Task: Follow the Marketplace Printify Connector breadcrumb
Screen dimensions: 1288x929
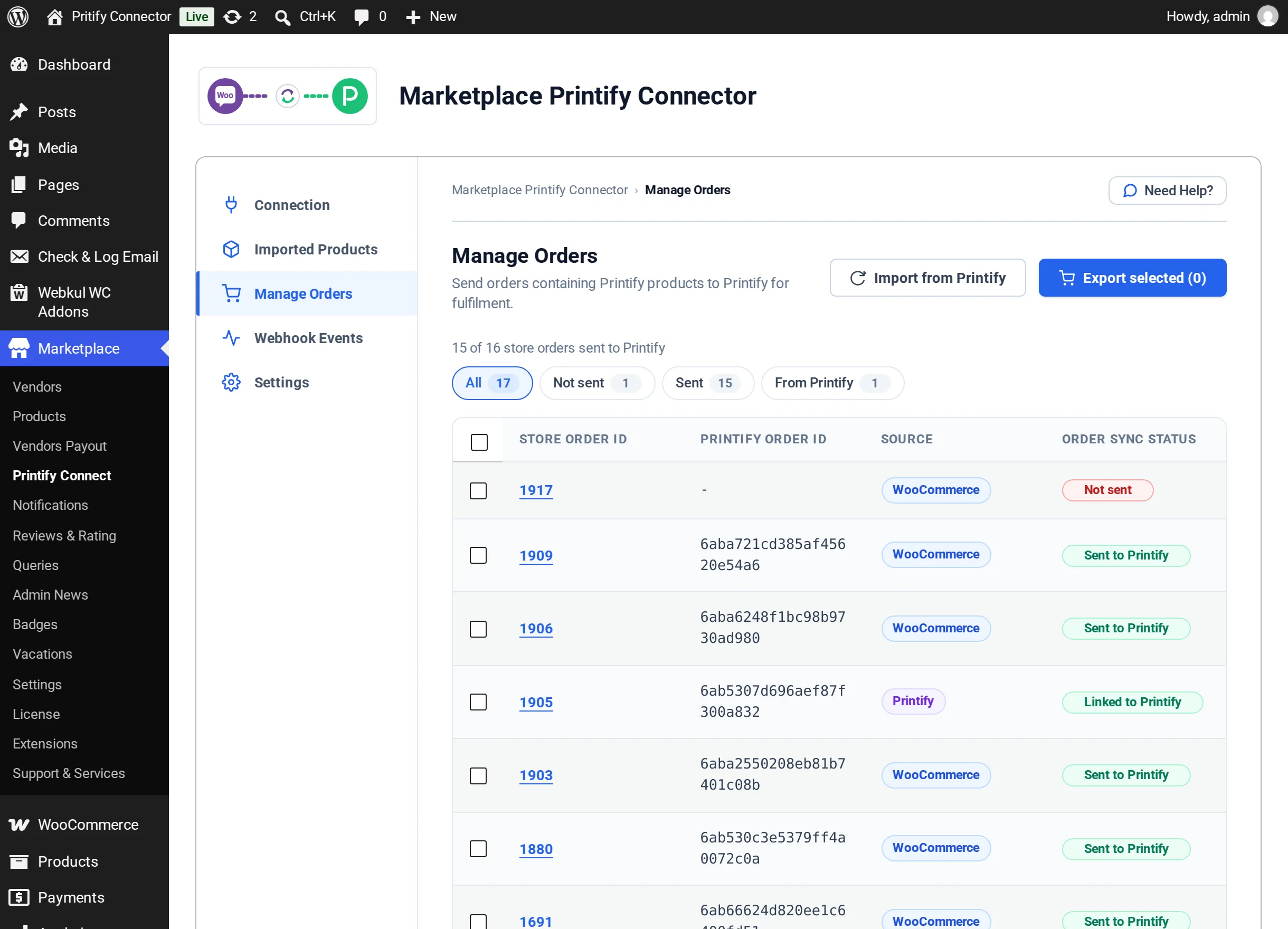Action: click(x=539, y=189)
